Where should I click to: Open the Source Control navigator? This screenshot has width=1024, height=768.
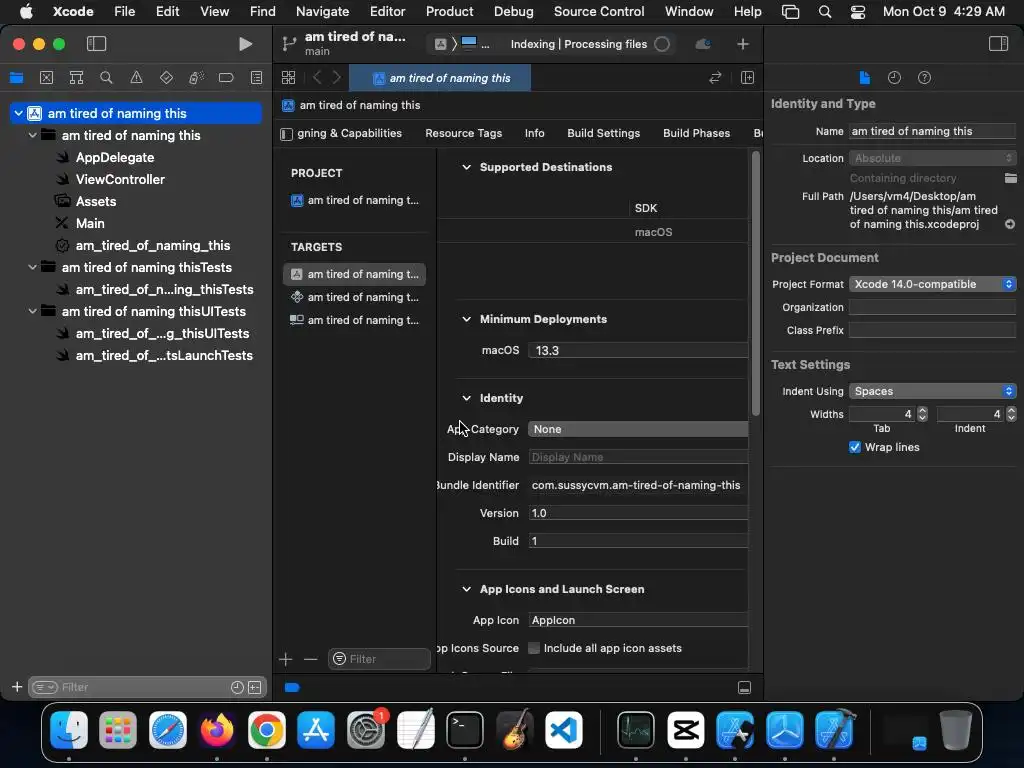[46, 78]
